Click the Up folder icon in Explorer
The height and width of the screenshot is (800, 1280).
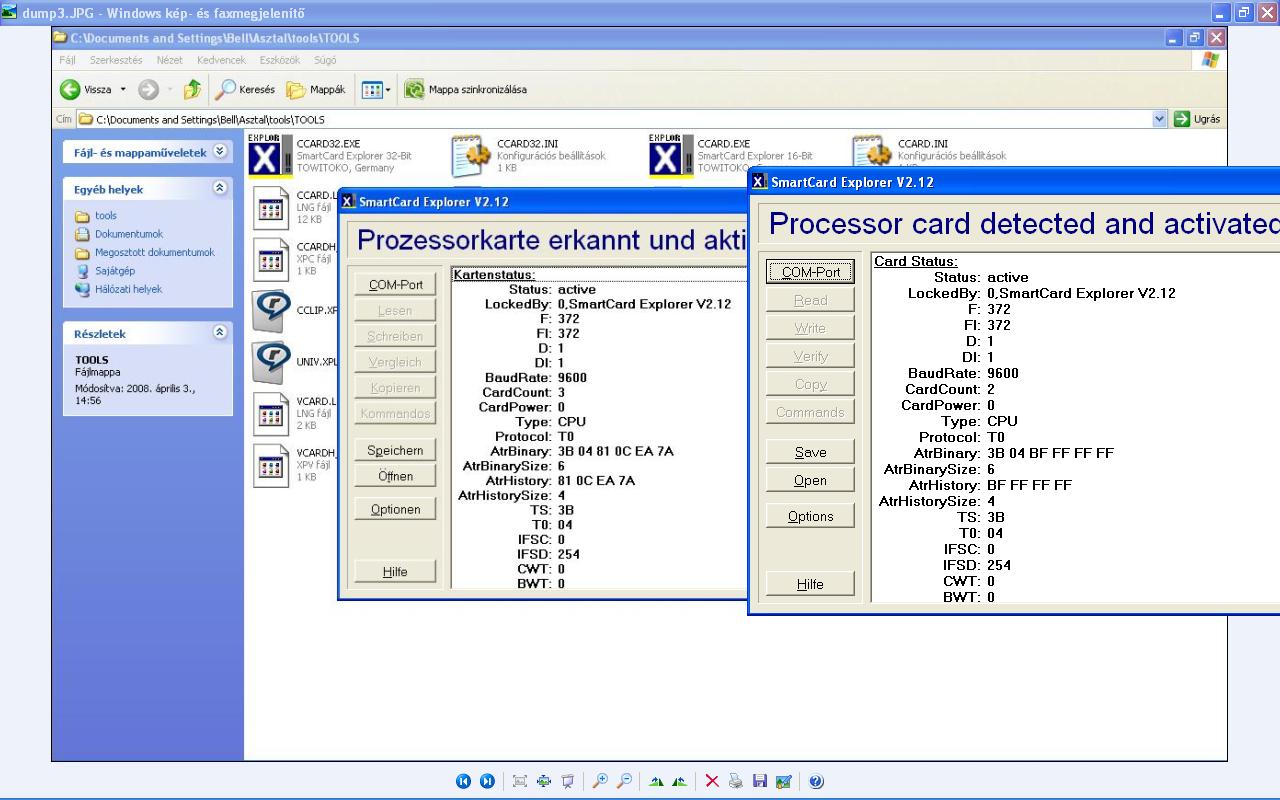pyautogui.click(x=192, y=89)
